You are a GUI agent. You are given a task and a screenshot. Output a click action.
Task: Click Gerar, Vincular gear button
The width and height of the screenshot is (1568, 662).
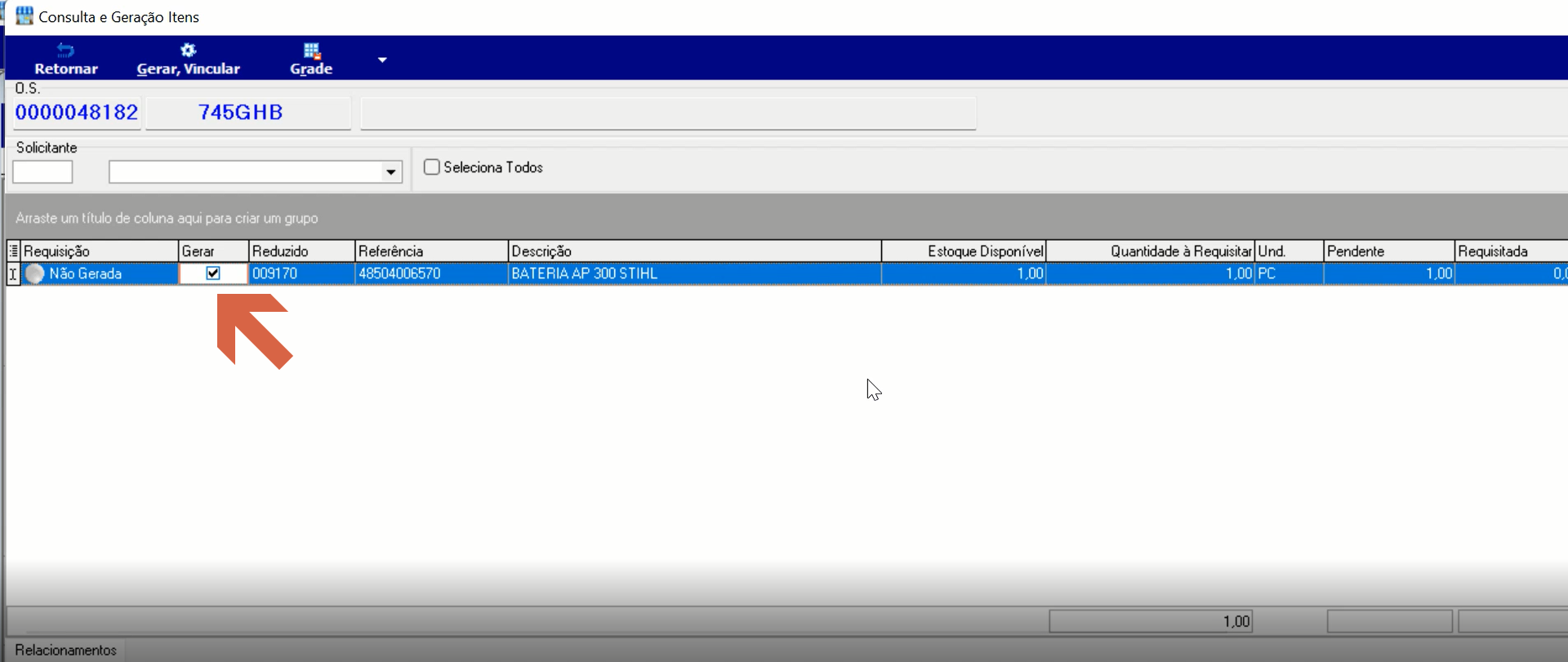point(188,59)
